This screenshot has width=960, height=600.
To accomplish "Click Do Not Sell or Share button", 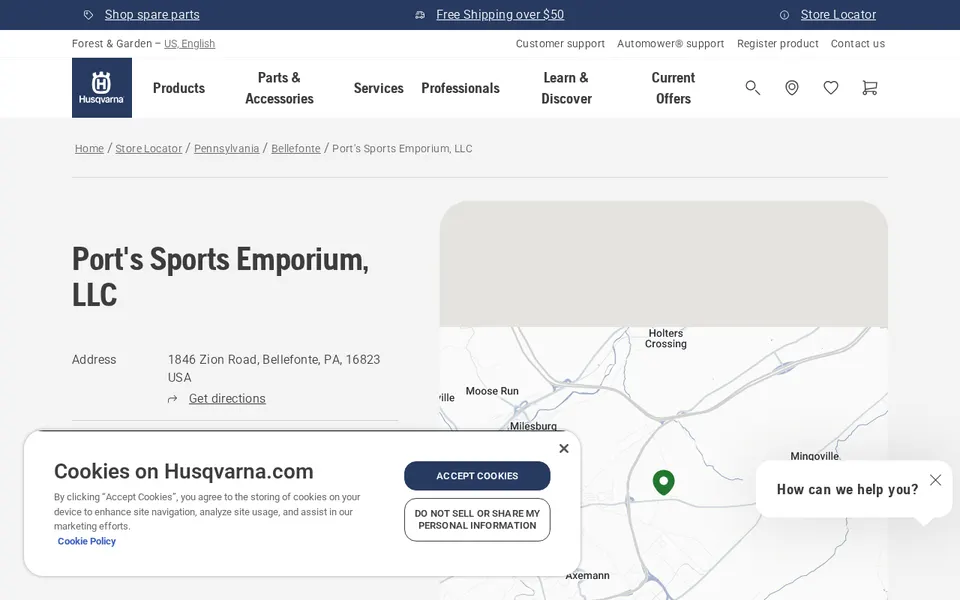I will [x=477, y=520].
